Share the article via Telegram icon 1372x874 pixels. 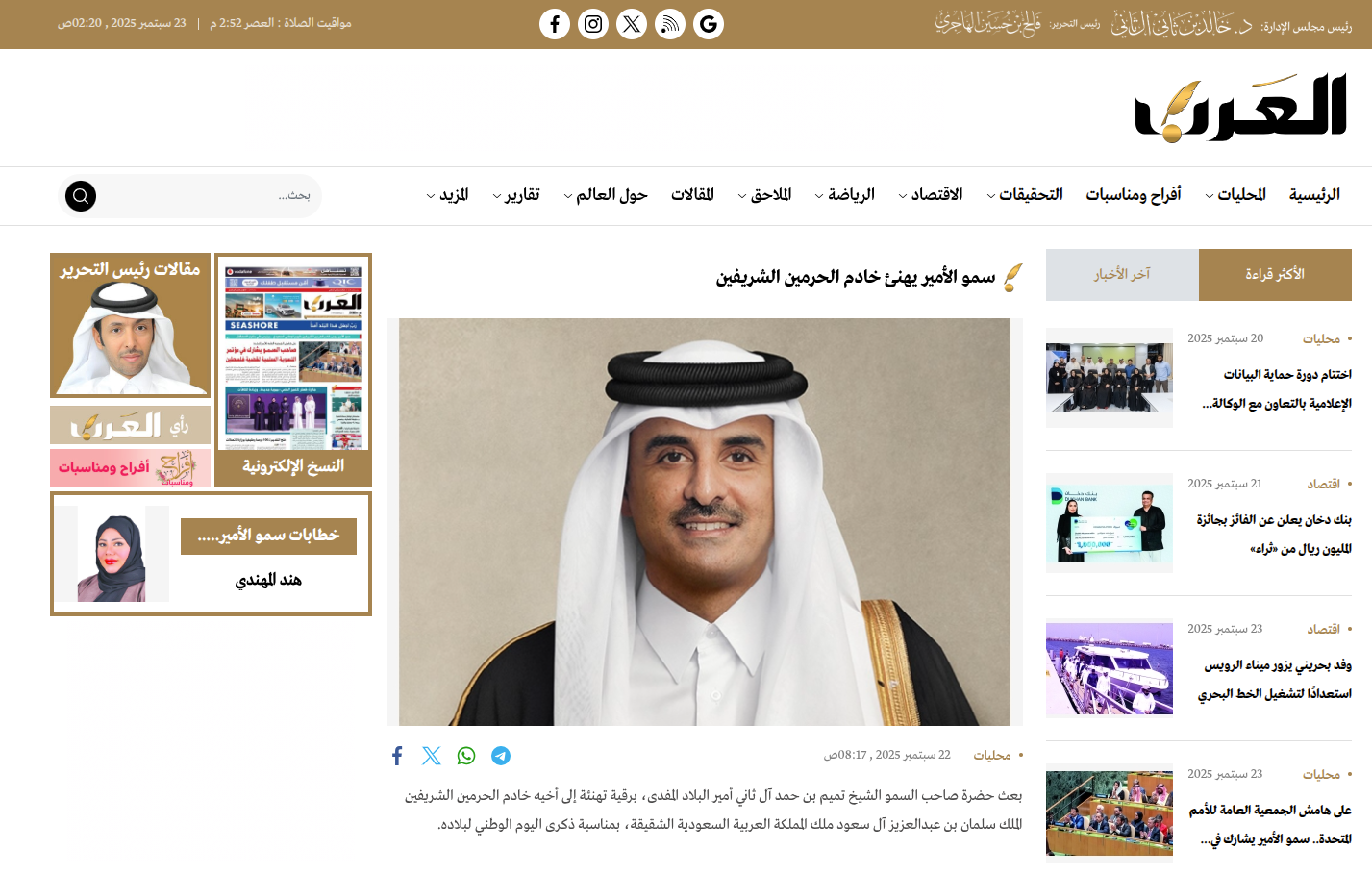[501, 756]
